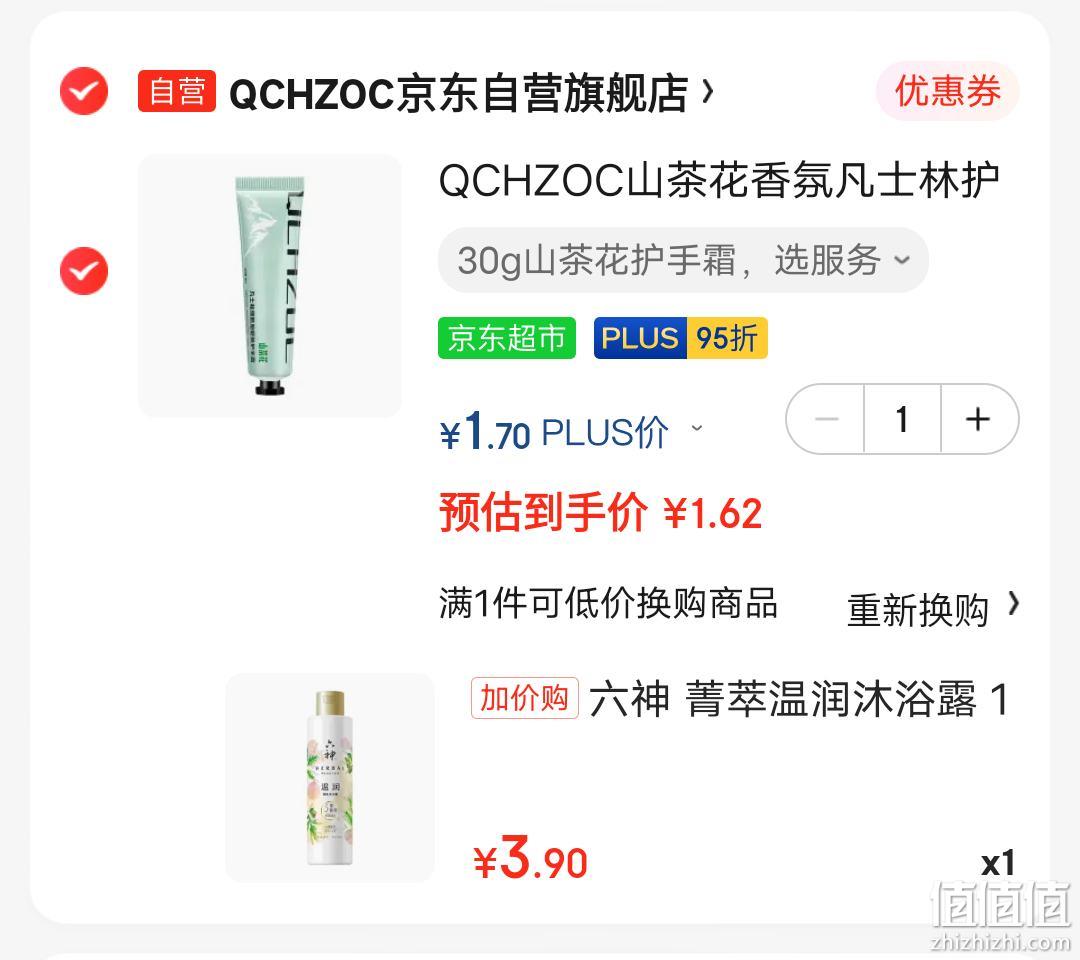
Task: Expand the 30g山茶花护手霜 spec selector
Action: point(683,260)
